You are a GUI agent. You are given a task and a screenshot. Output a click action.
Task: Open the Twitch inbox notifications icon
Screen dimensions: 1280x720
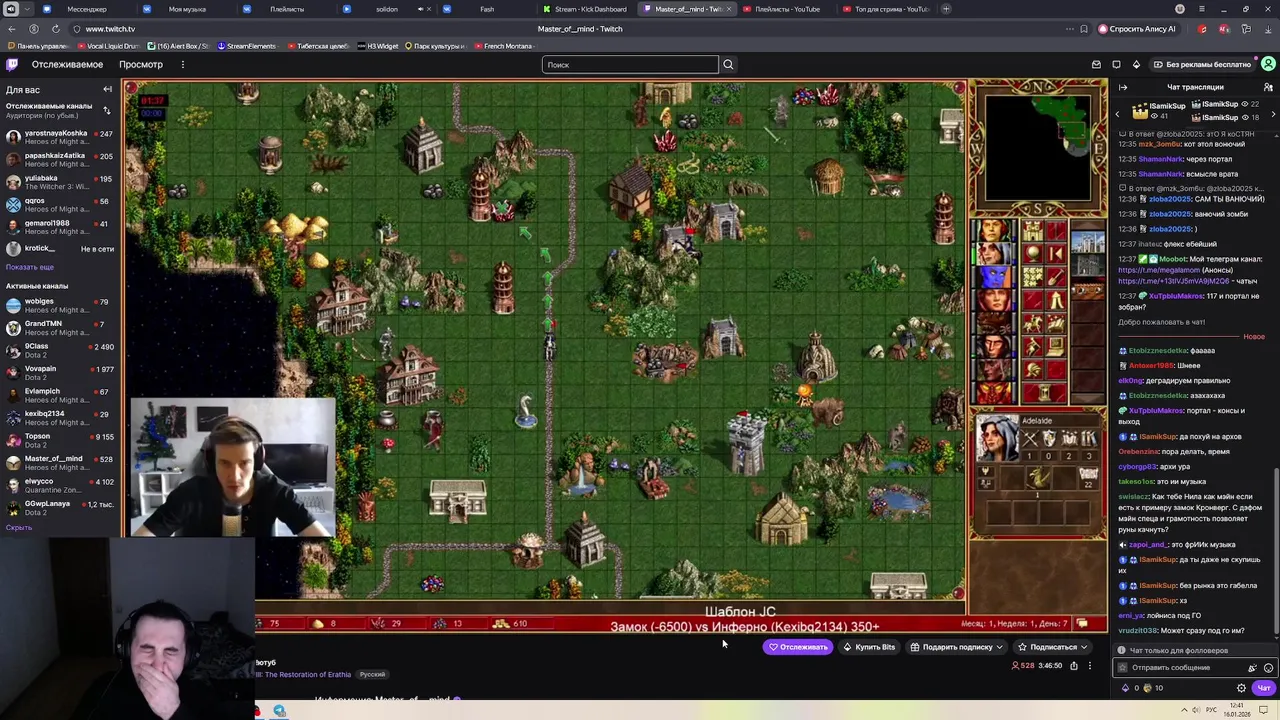(1097, 64)
